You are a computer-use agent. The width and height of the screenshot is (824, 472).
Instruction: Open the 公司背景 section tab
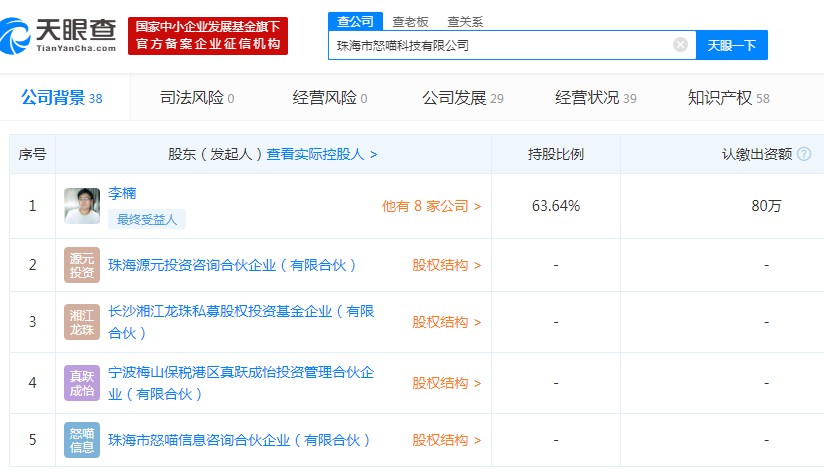pyautogui.click(x=62, y=98)
